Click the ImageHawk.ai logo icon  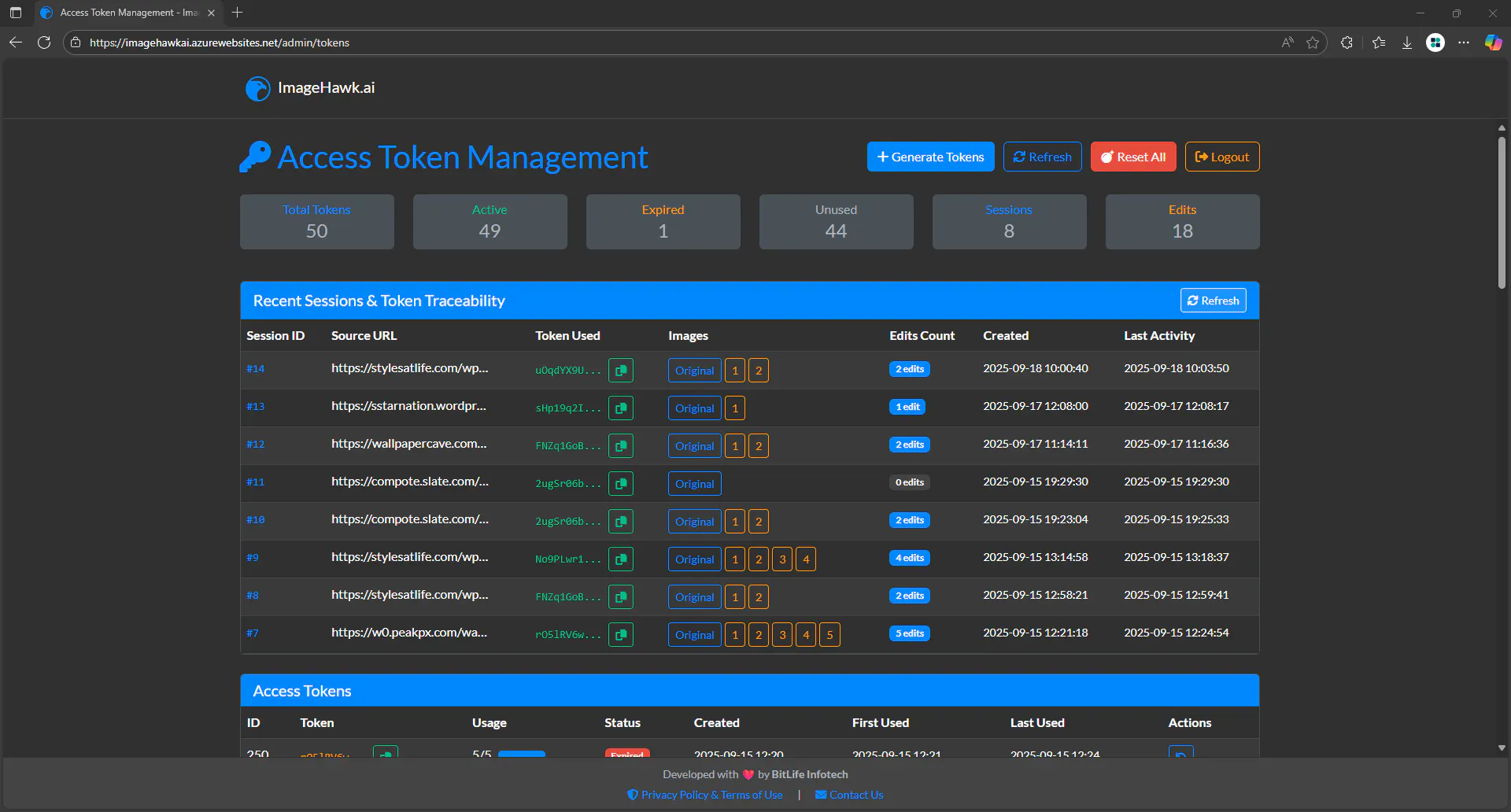257,89
